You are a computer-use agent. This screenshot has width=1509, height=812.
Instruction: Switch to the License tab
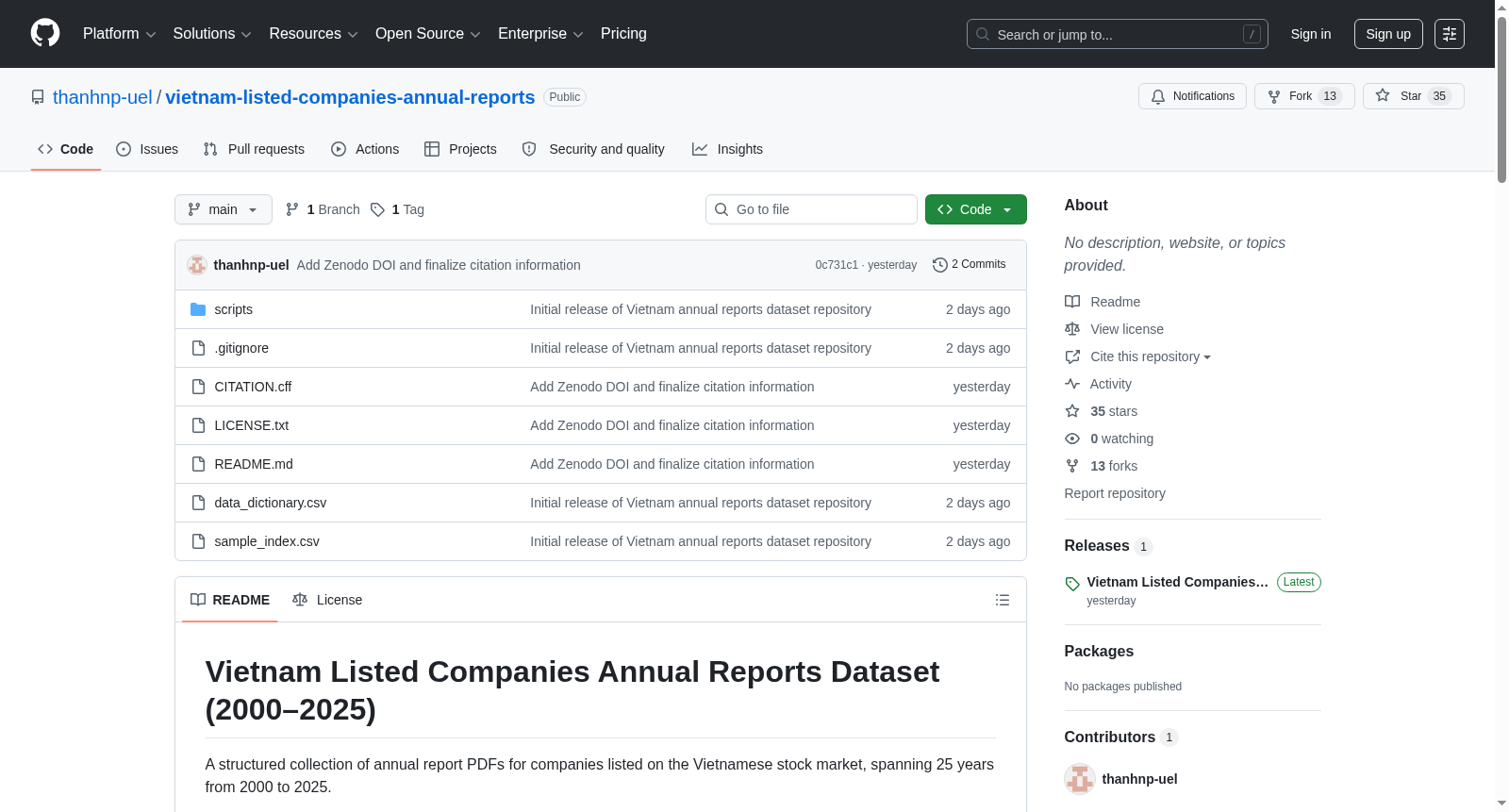coord(327,600)
